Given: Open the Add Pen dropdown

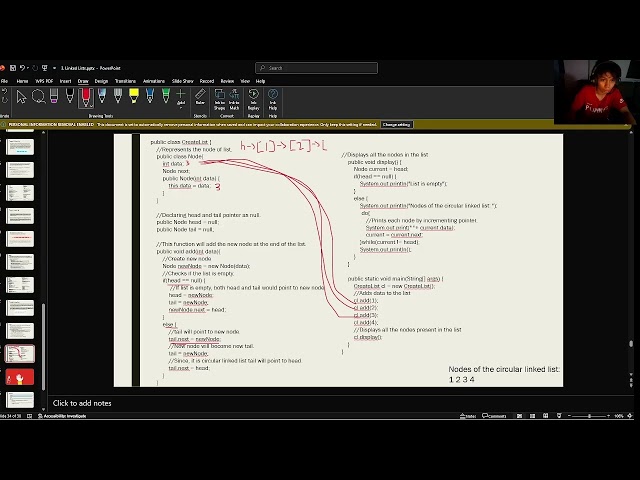Looking at the screenshot, I should pos(181,98).
